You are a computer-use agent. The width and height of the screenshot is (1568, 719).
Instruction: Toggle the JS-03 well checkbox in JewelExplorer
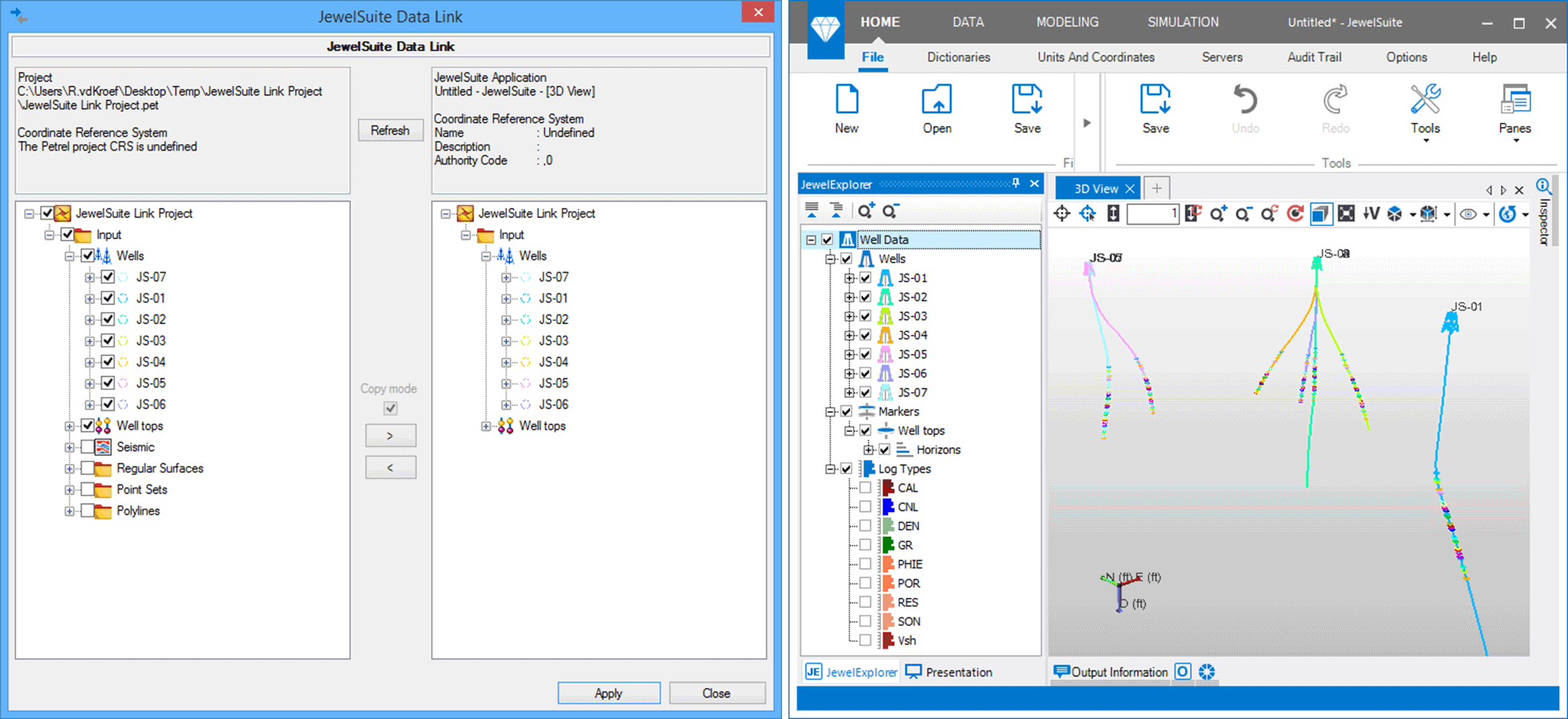[x=865, y=316]
